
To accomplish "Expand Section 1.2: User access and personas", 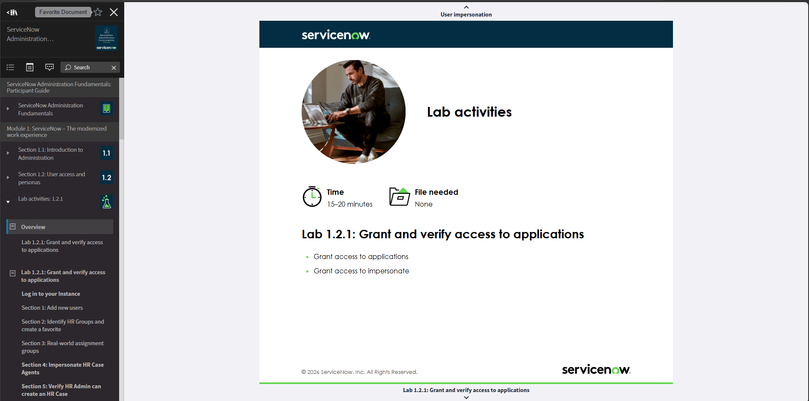I will (x=8, y=178).
